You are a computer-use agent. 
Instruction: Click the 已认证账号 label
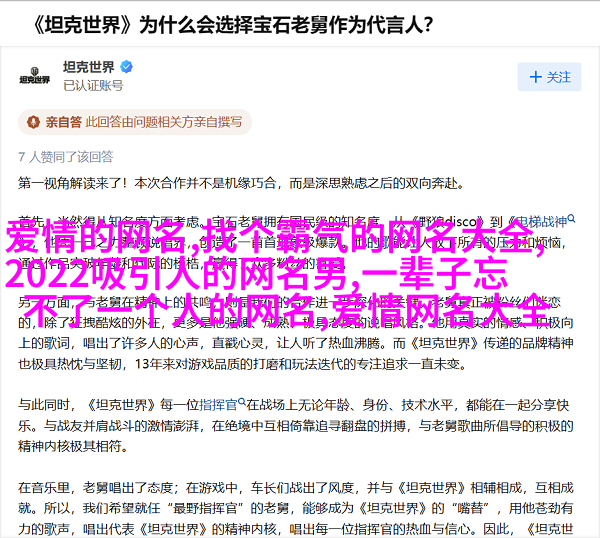click(x=93, y=85)
